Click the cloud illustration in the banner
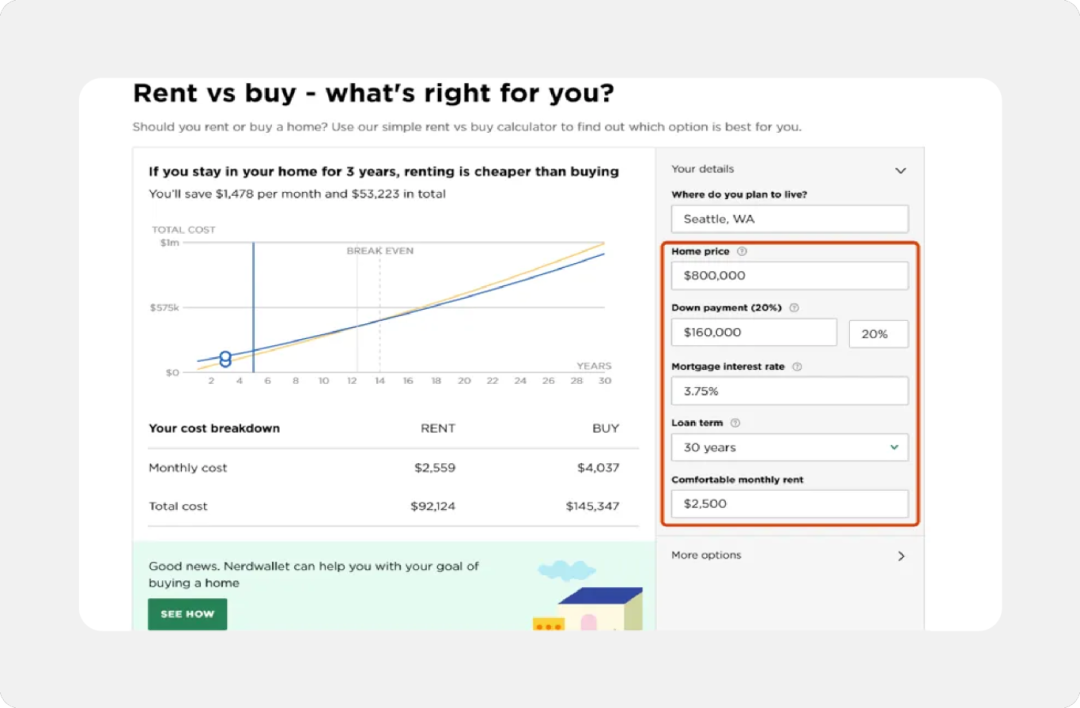 566,570
